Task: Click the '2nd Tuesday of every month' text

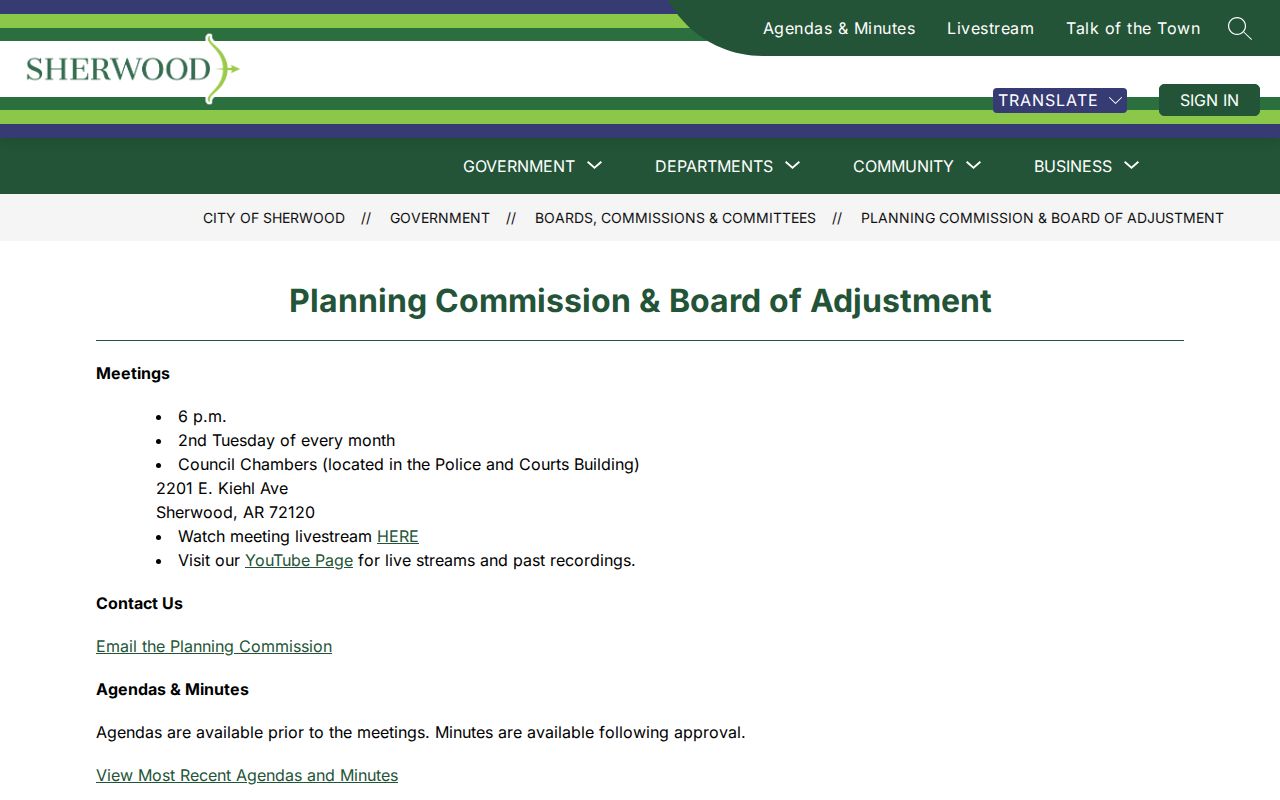Action: point(286,440)
